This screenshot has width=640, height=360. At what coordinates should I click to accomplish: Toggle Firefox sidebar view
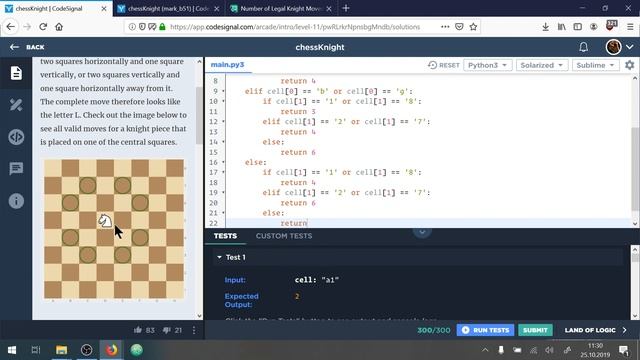pyautogui.click(x=577, y=27)
